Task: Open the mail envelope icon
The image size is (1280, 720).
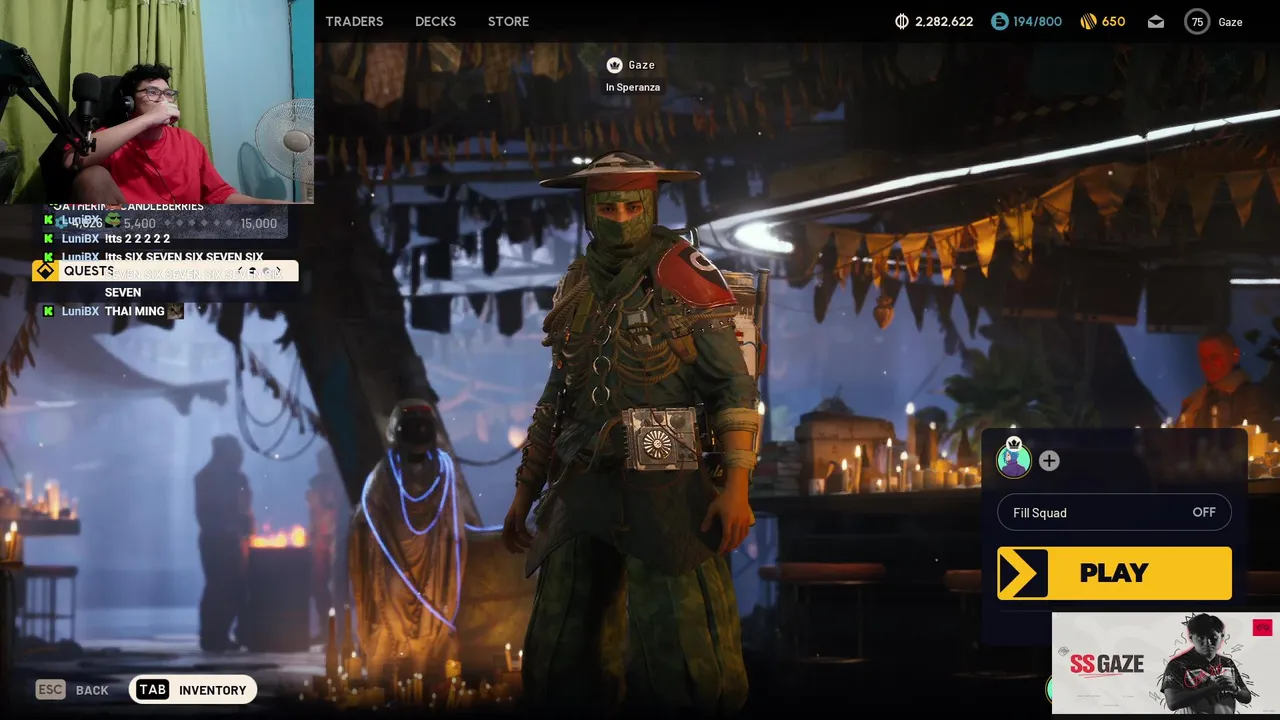Action: (x=1156, y=21)
